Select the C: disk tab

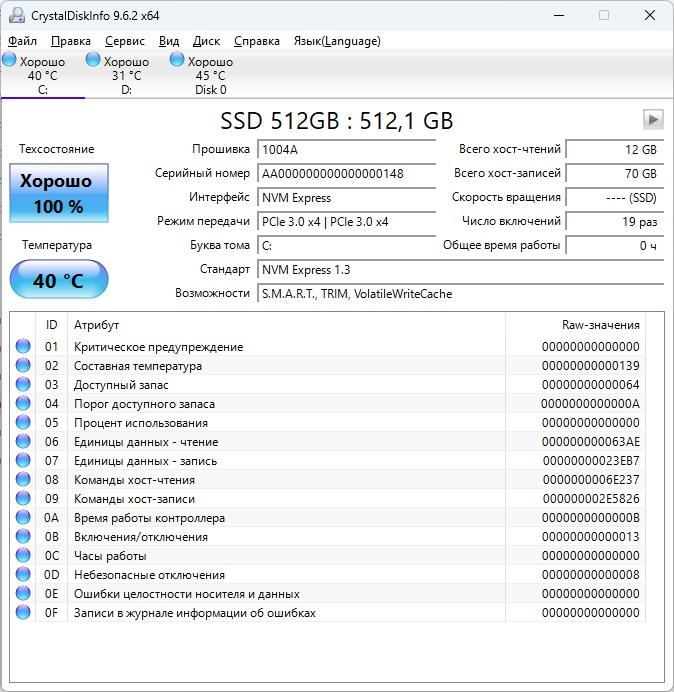pos(42,75)
